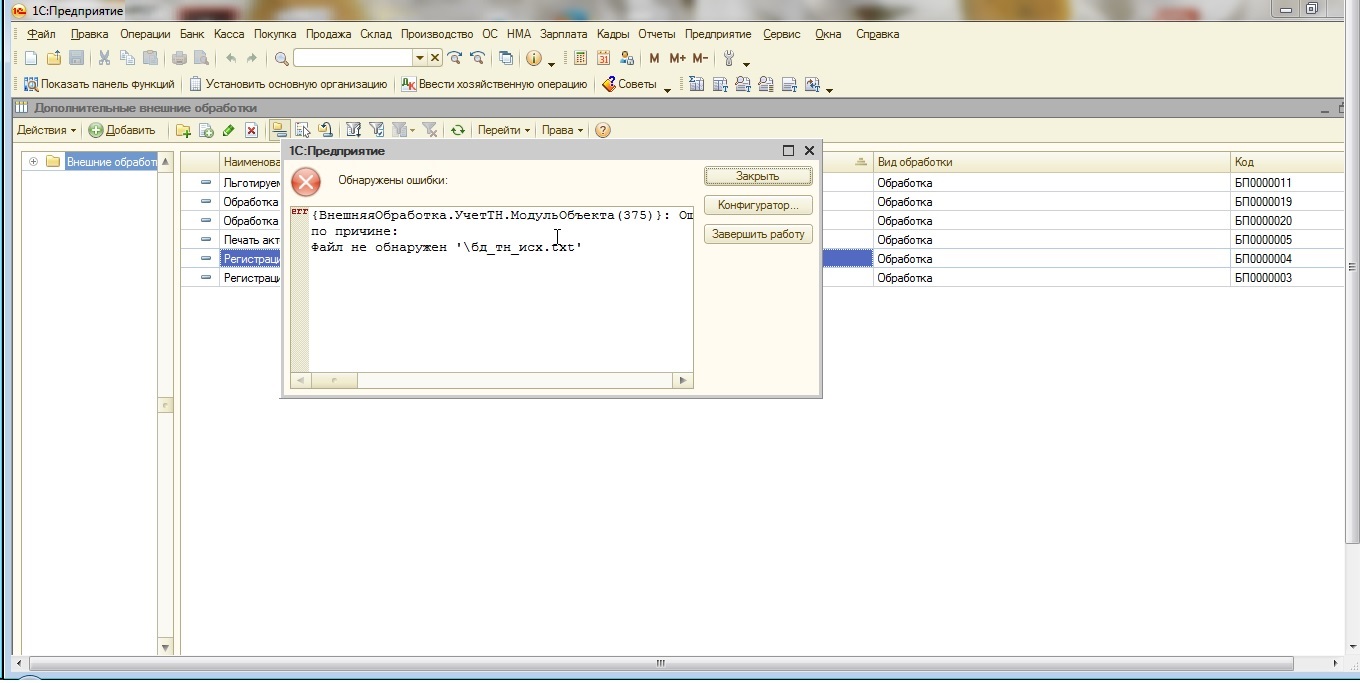The width and height of the screenshot is (1360, 683).
Task: Click the Печать акт row name cell
Action: coord(251,240)
